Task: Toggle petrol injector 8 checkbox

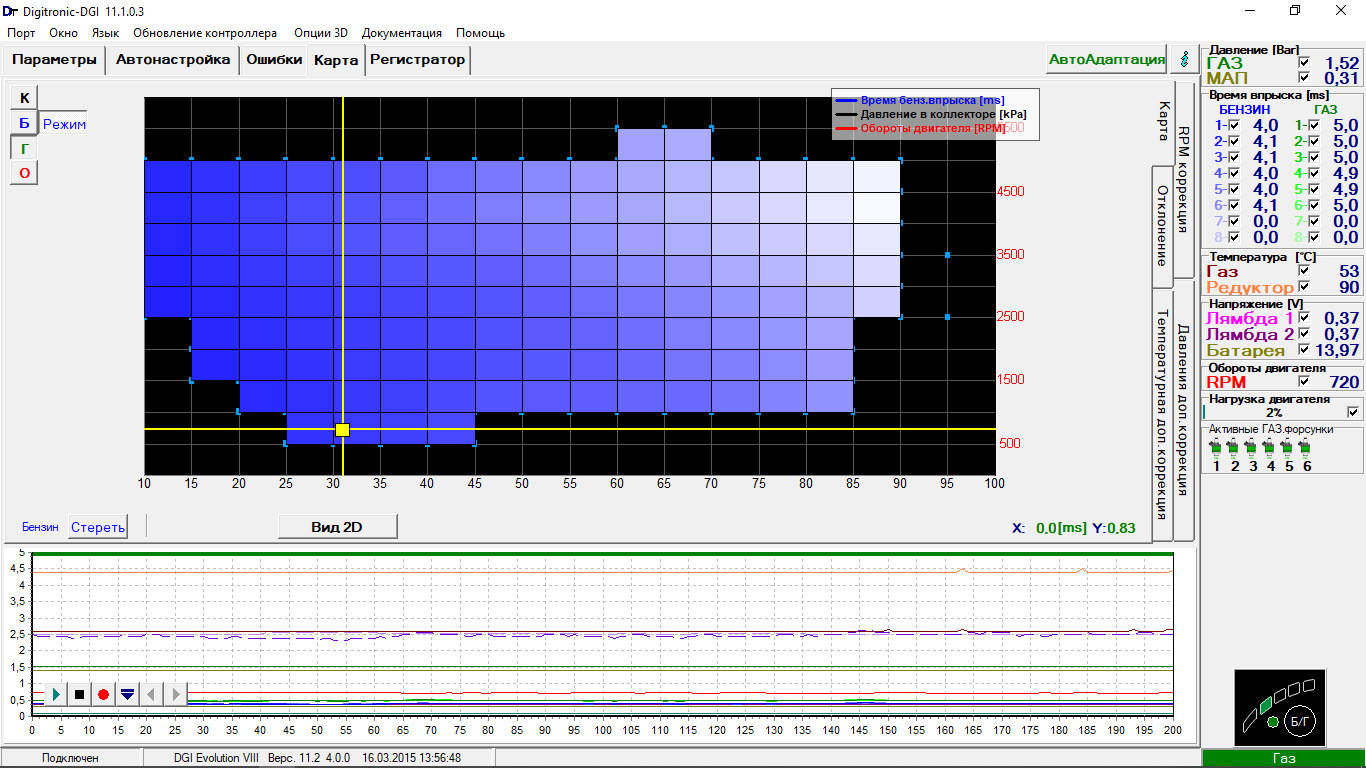Action: pos(1233,237)
